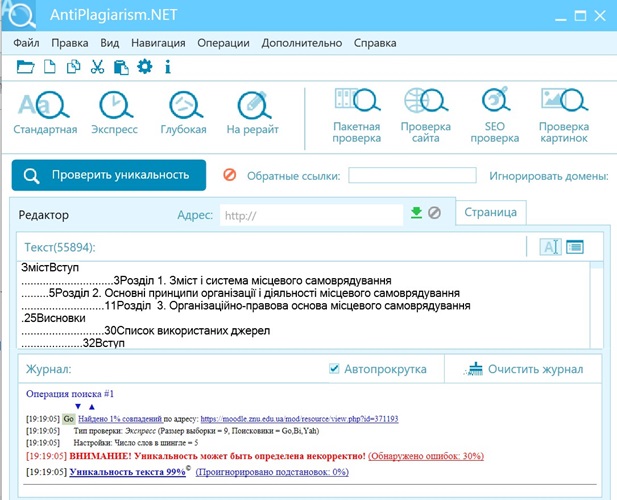617x500 pixels.
Task: Open Проверка сайта tool
Action: (426, 116)
